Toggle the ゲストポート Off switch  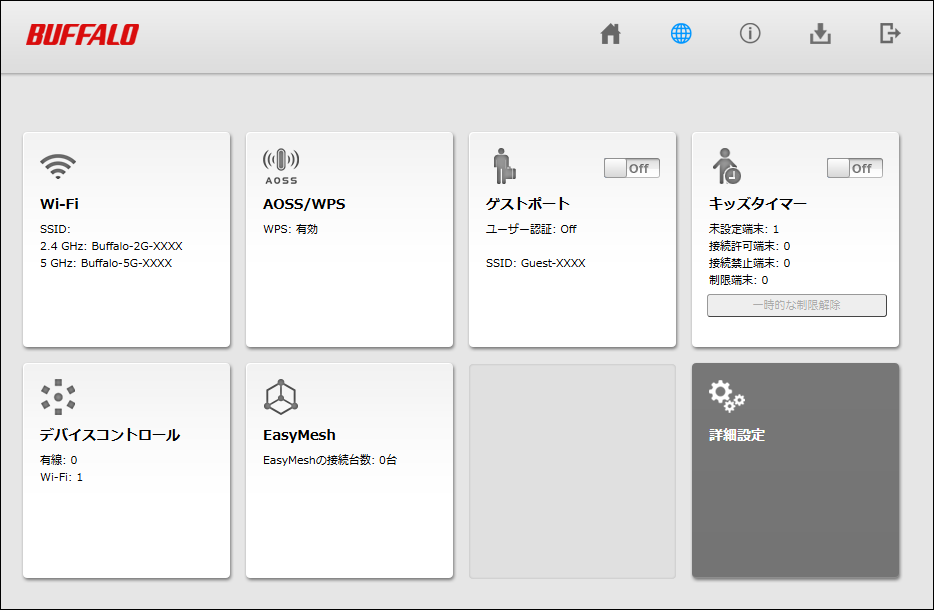pos(631,168)
